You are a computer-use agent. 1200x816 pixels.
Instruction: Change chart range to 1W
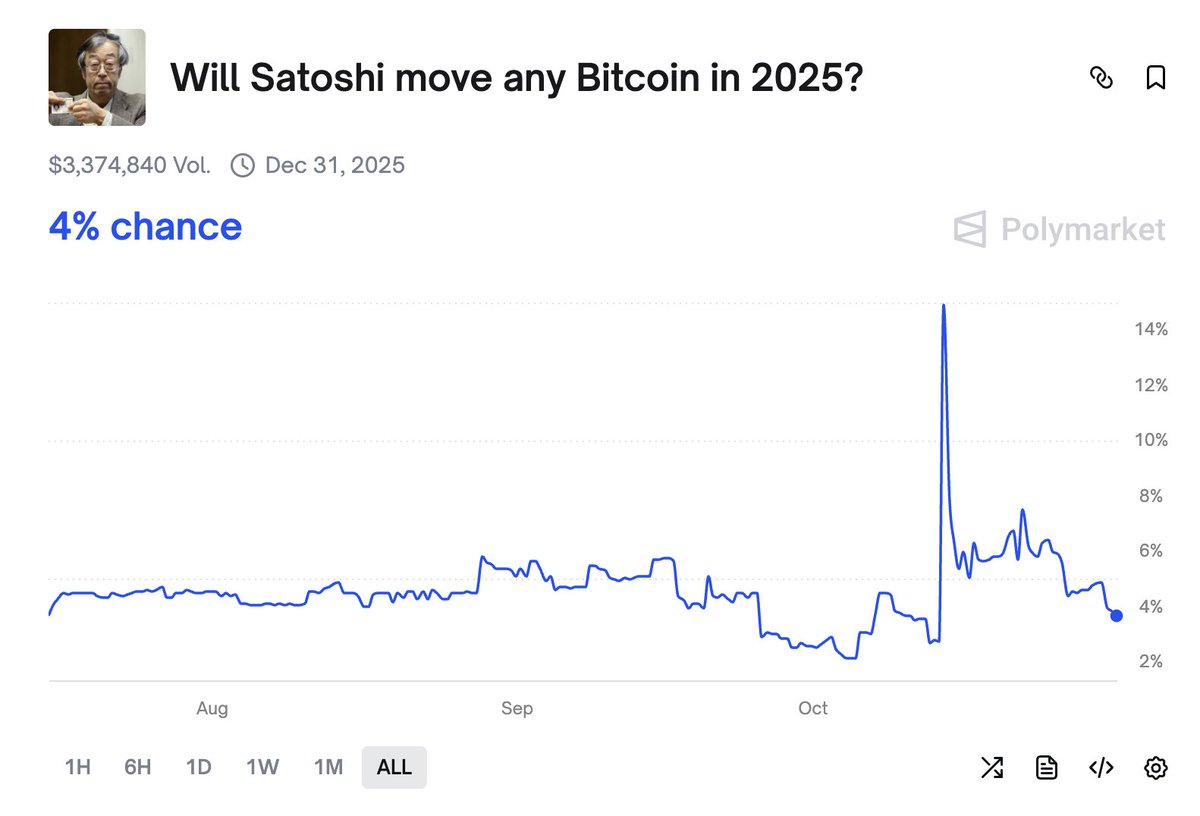pyautogui.click(x=262, y=767)
